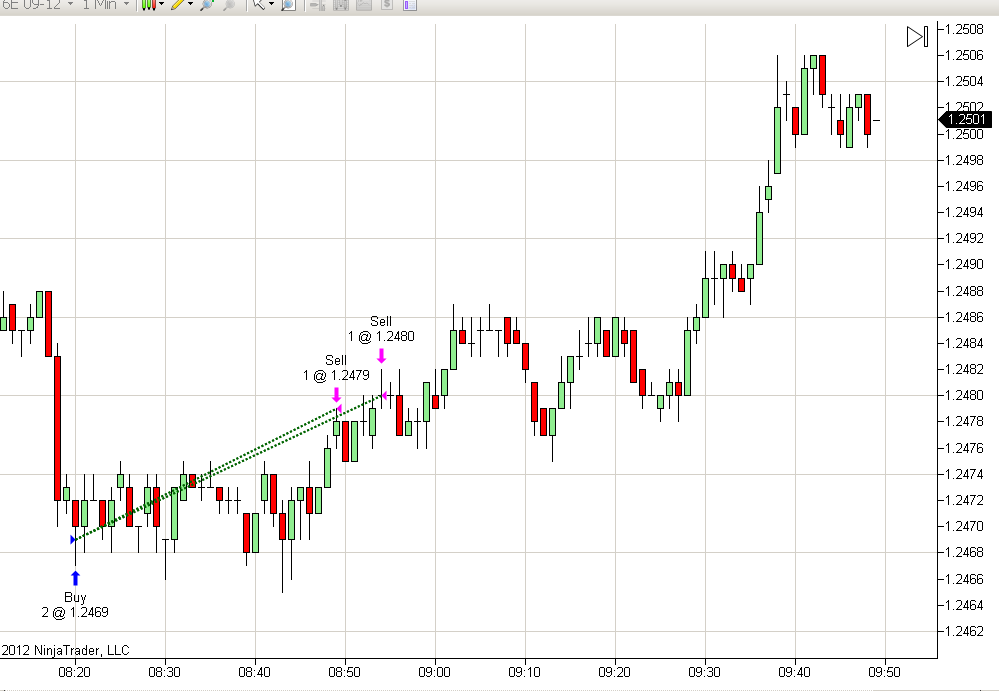Click the blue entry triangle marker
This screenshot has width=999, height=691.
pos(73,540)
